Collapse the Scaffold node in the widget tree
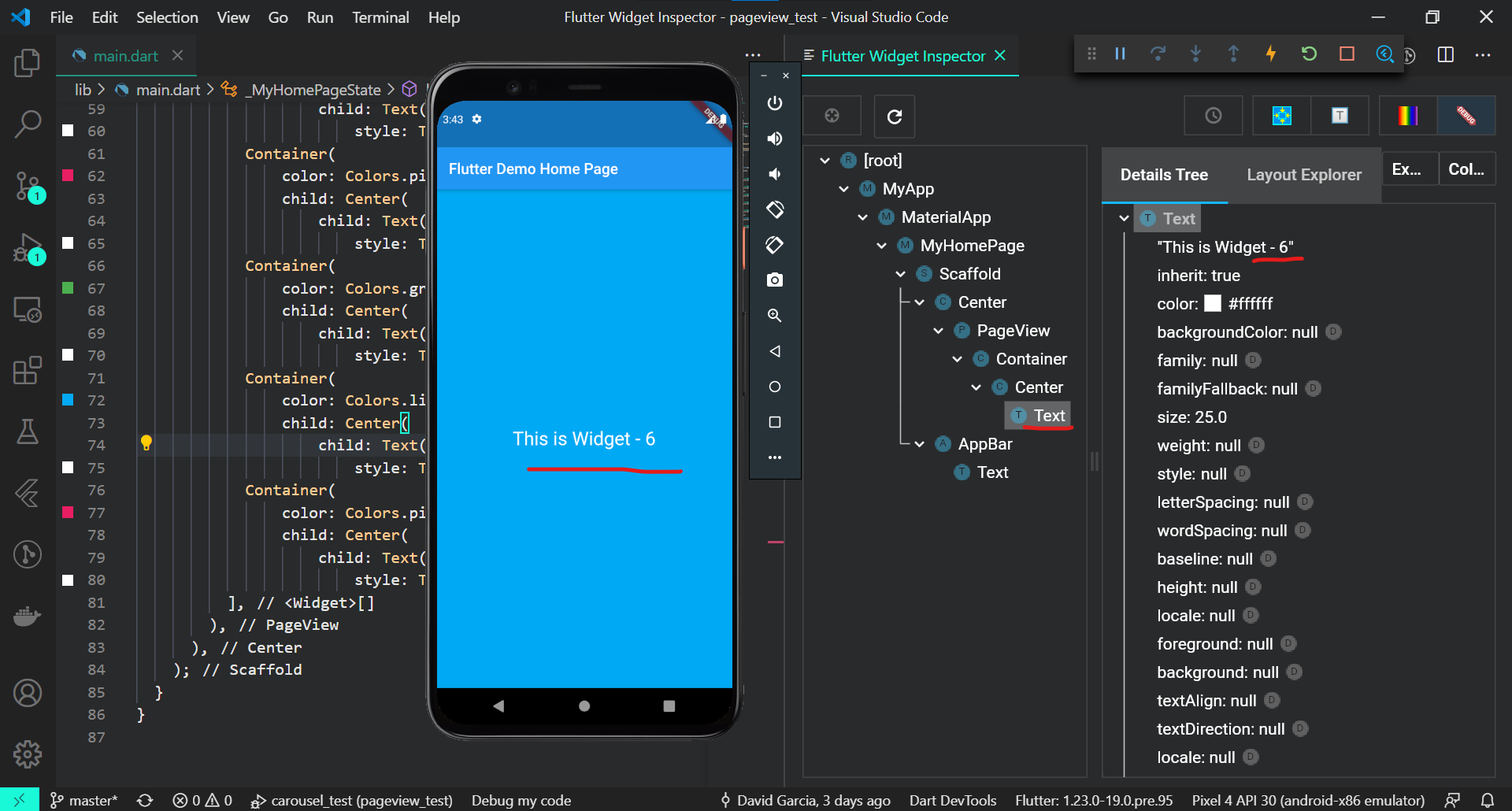1512x811 pixels. click(x=900, y=273)
